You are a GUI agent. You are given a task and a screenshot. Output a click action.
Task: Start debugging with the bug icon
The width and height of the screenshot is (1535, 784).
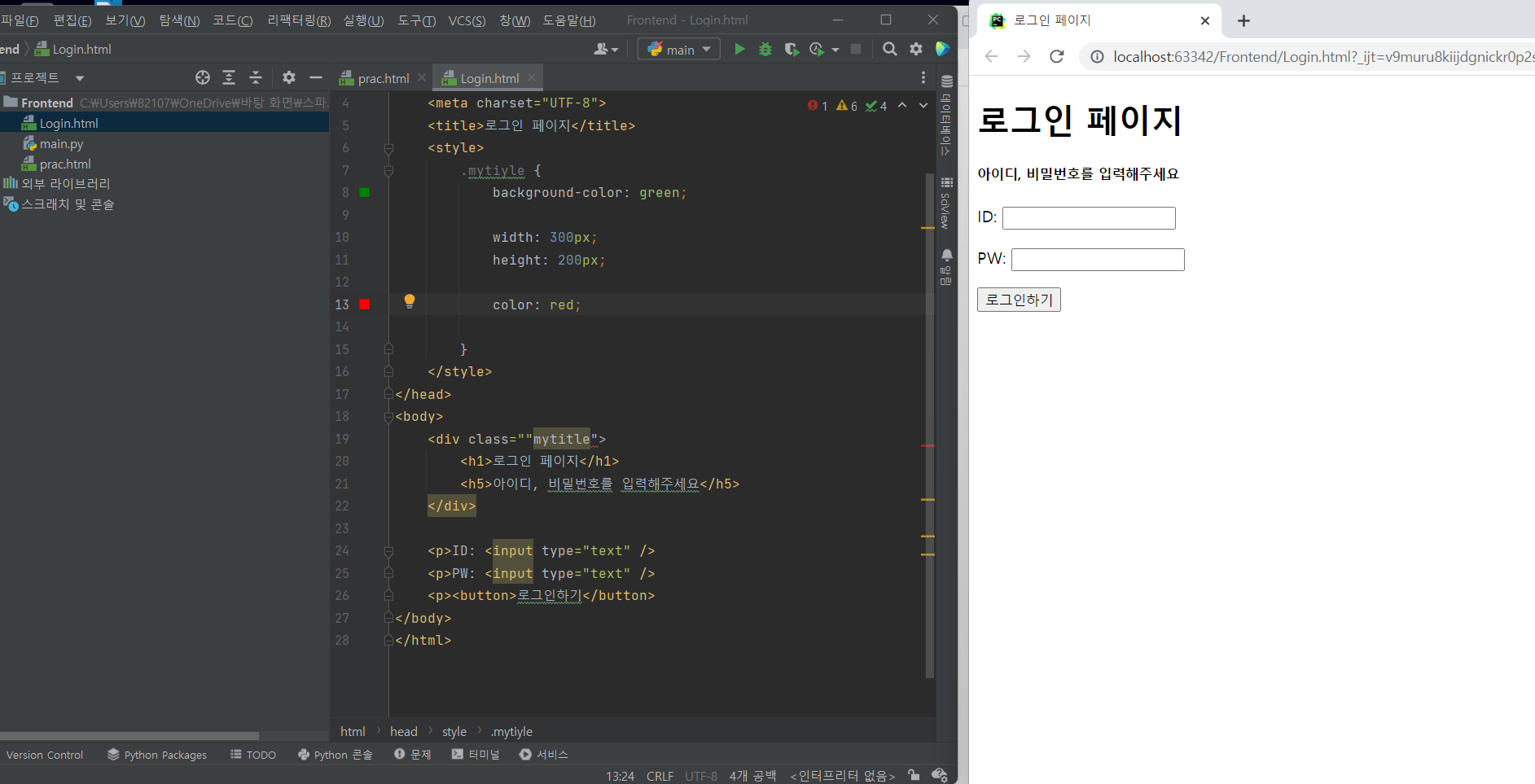click(x=765, y=49)
